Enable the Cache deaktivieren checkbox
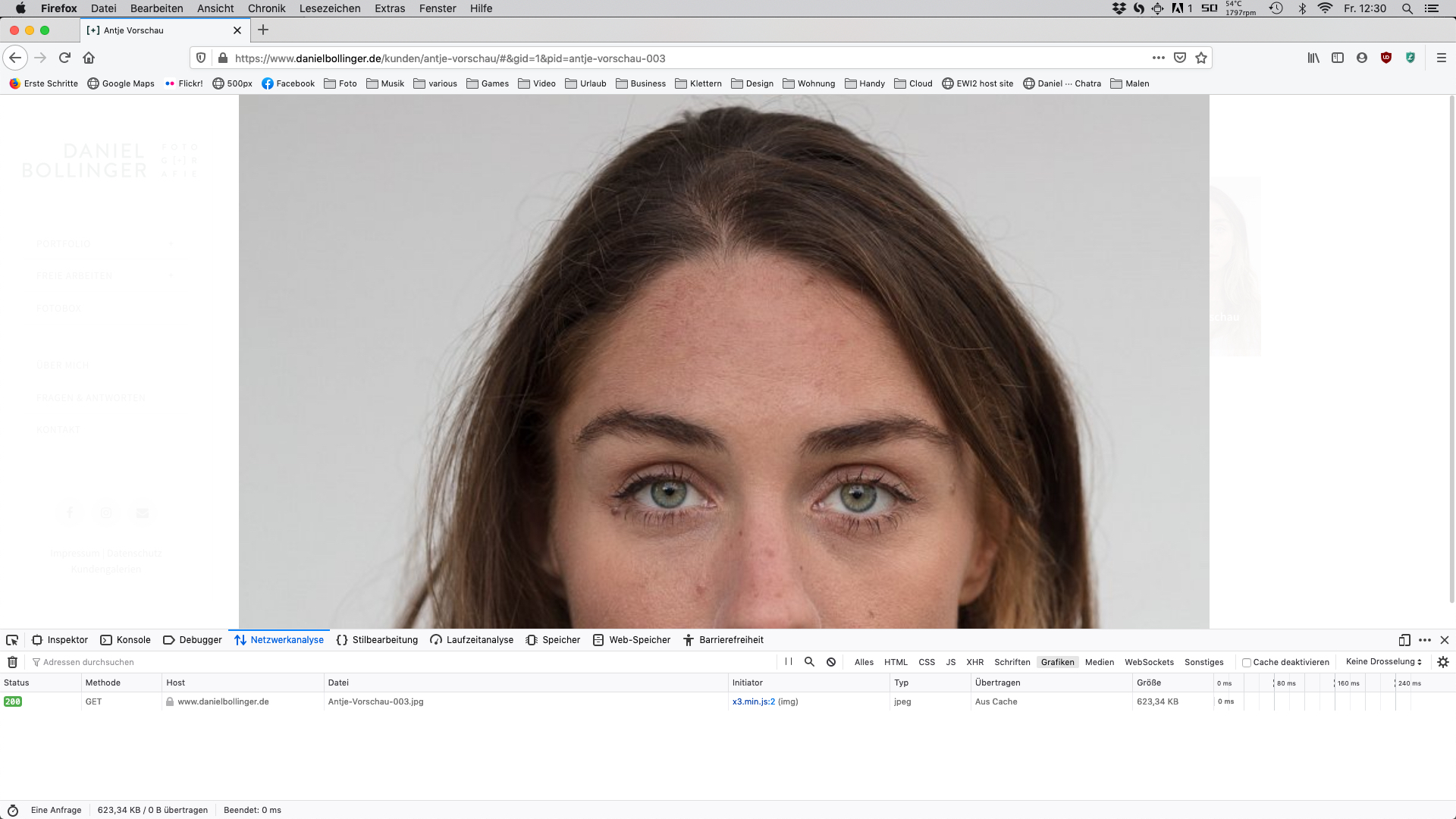 (1246, 662)
